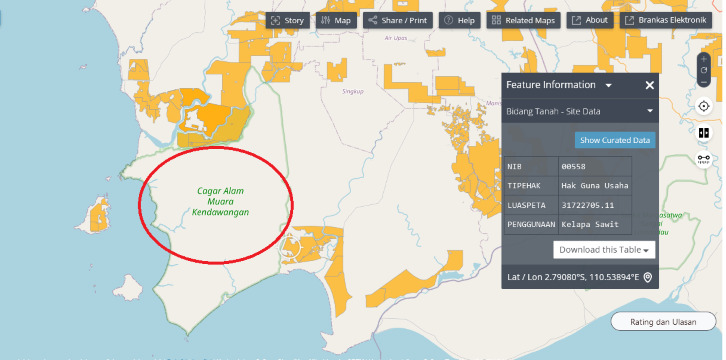Open the Story view
The width and height of the screenshot is (726, 360).
[x=288, y=20]
